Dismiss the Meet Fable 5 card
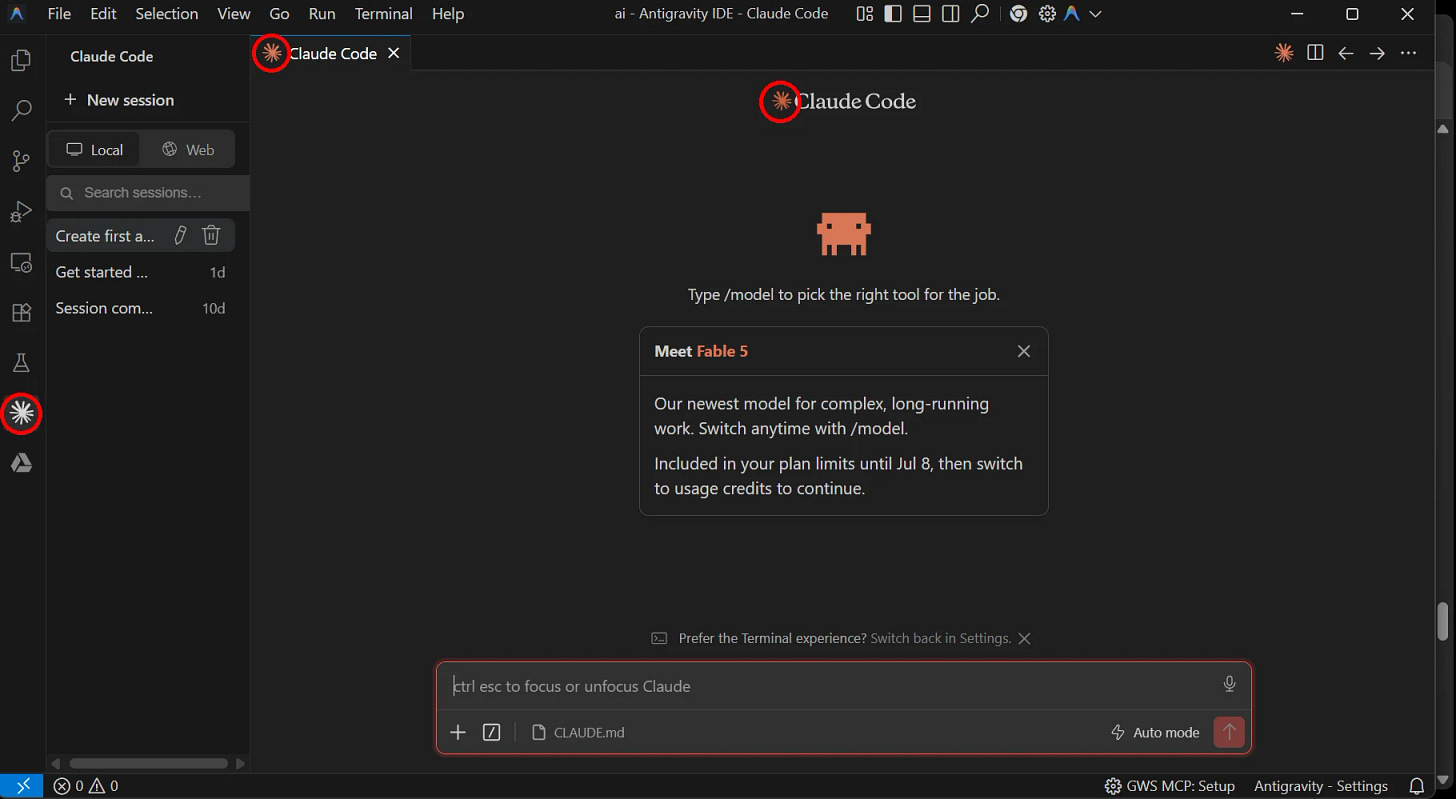This screenshot has width=1456, height=799. (1023, 351)
